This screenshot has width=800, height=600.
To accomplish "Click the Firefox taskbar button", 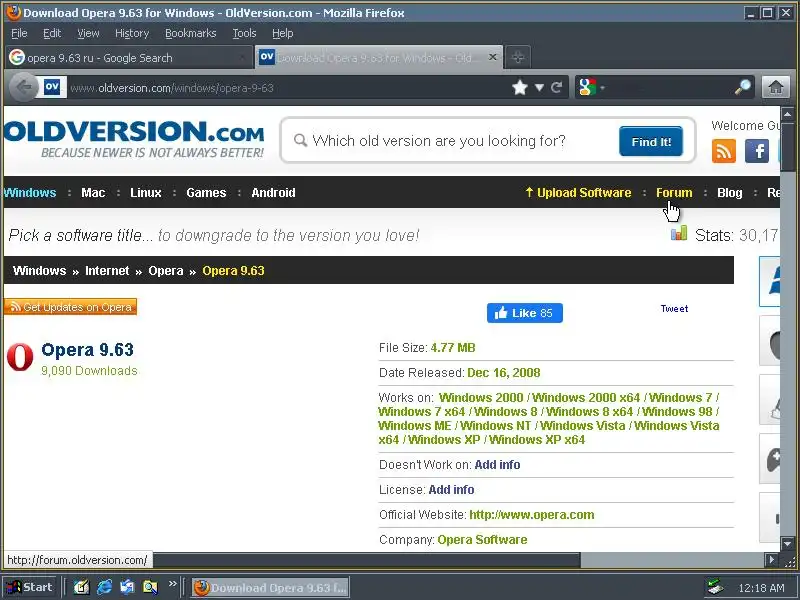I will point(271,588).
